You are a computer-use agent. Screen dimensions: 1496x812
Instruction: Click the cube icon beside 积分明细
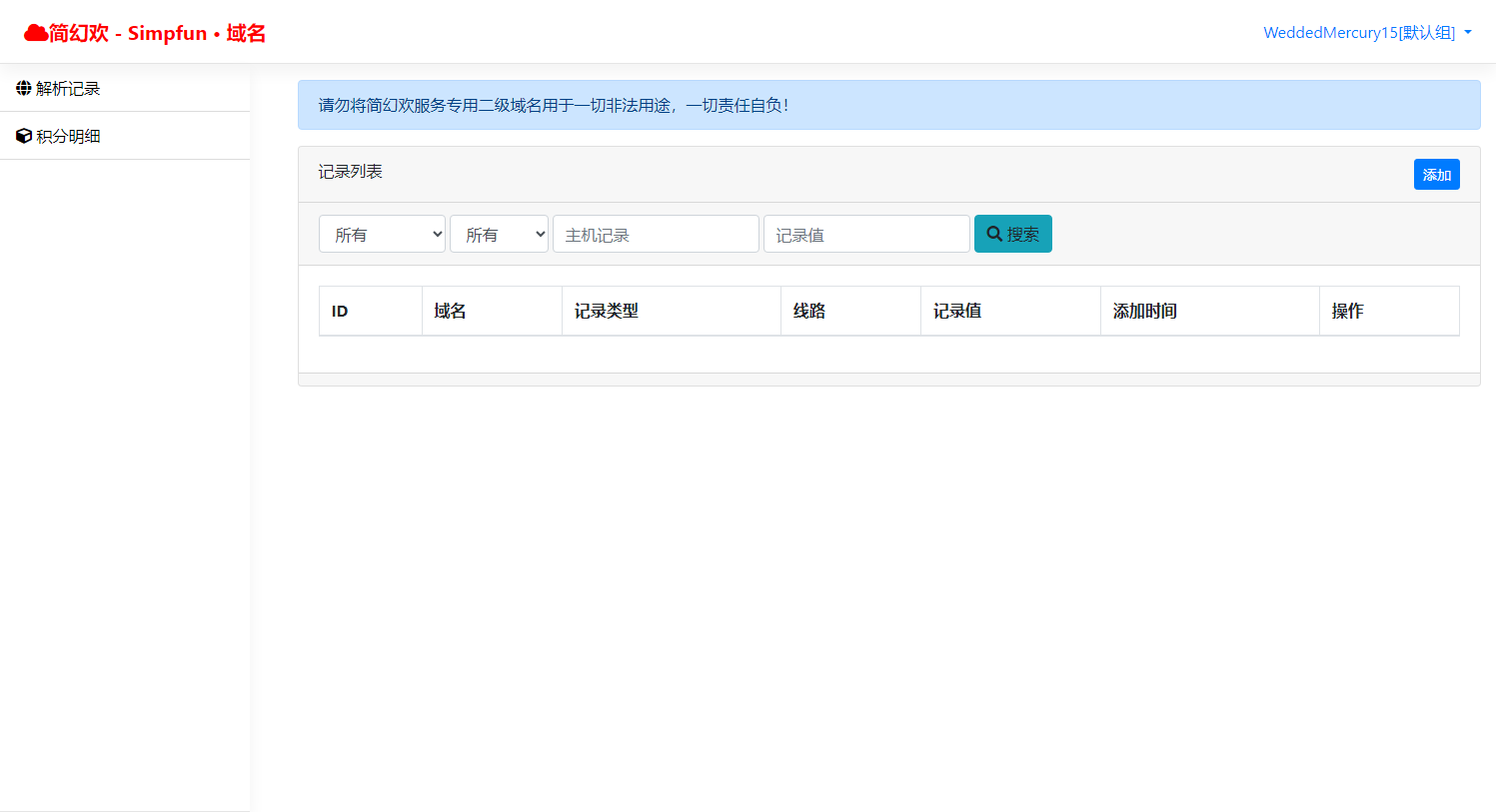point(24,136)
